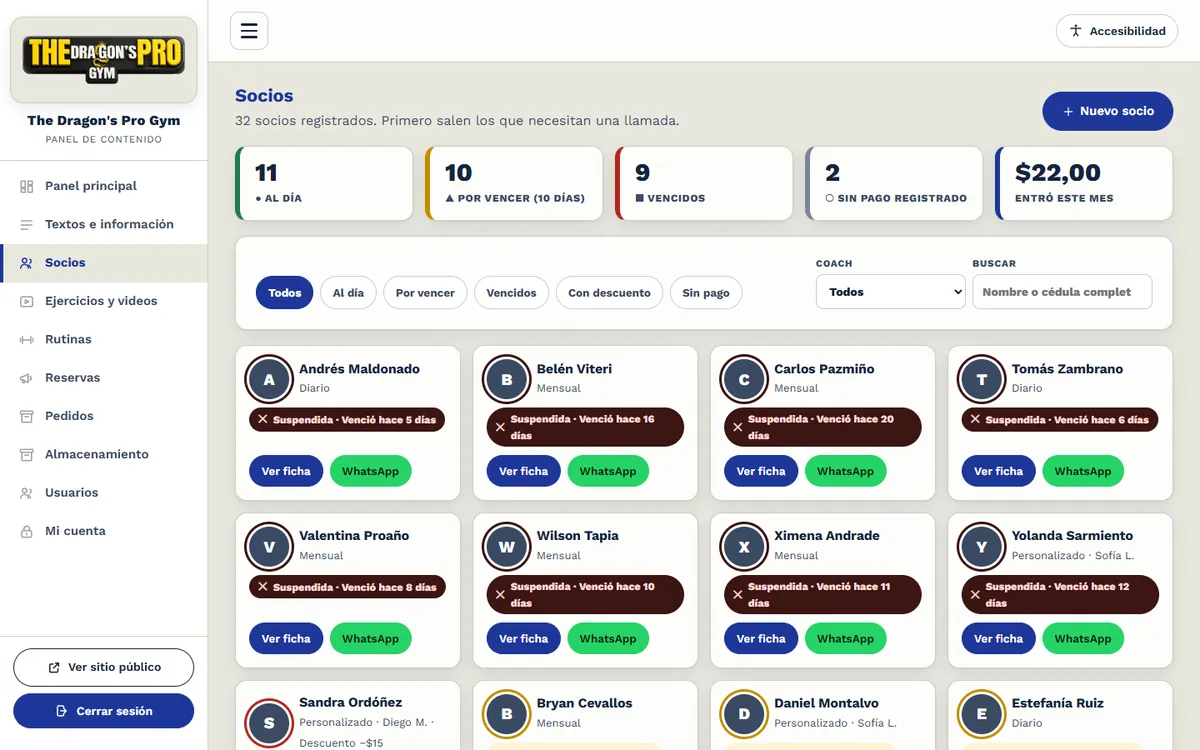Filter members by Por vencer
Screen dimensions: 1200x750
pos(425,293)
